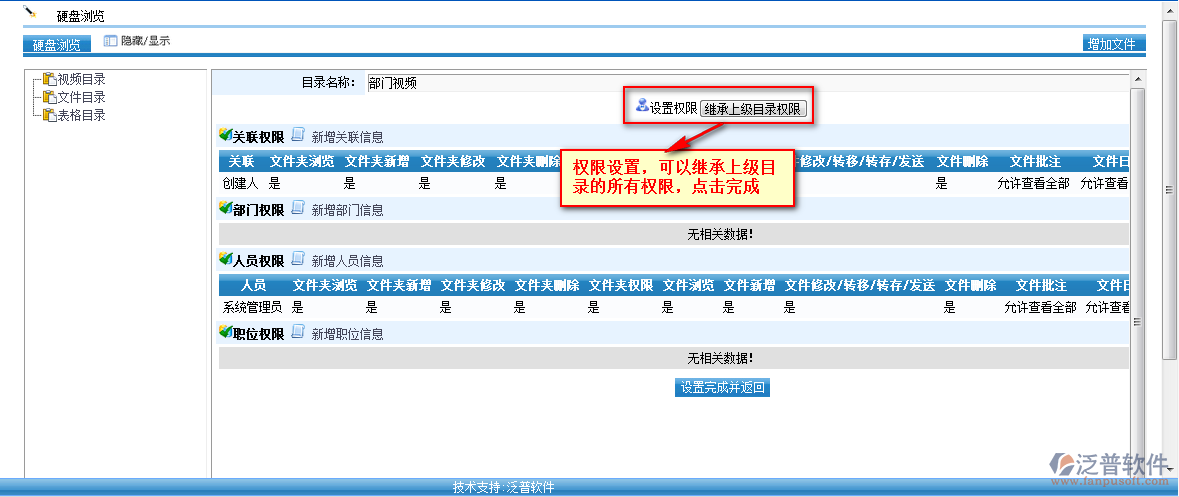Toggle sidebar with 隐藏/显示 text
The width and height of the screenshot is (1179, 497).
145,41
